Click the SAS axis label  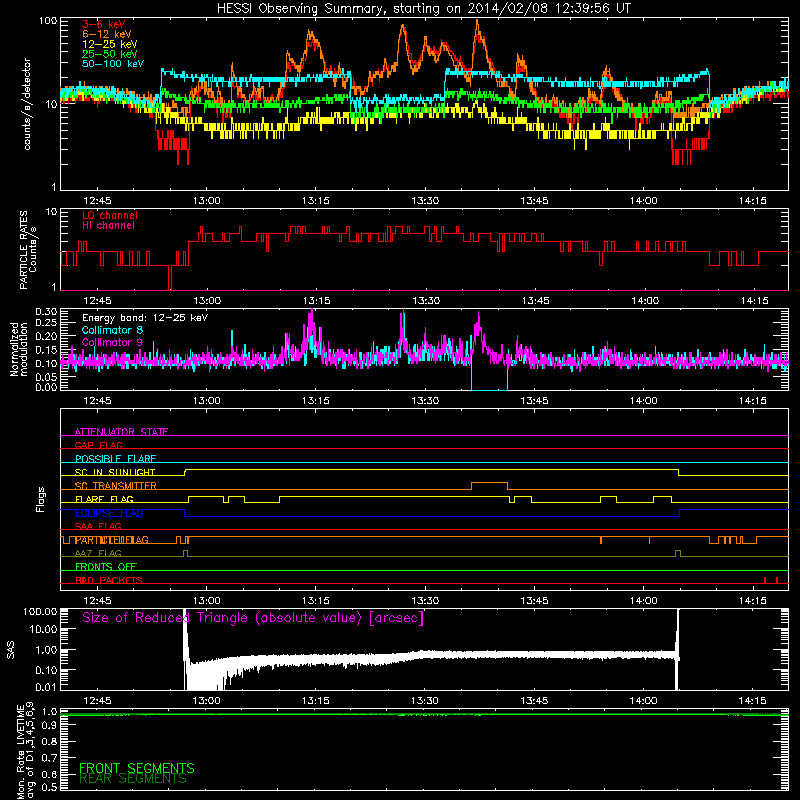pos(11,650)
